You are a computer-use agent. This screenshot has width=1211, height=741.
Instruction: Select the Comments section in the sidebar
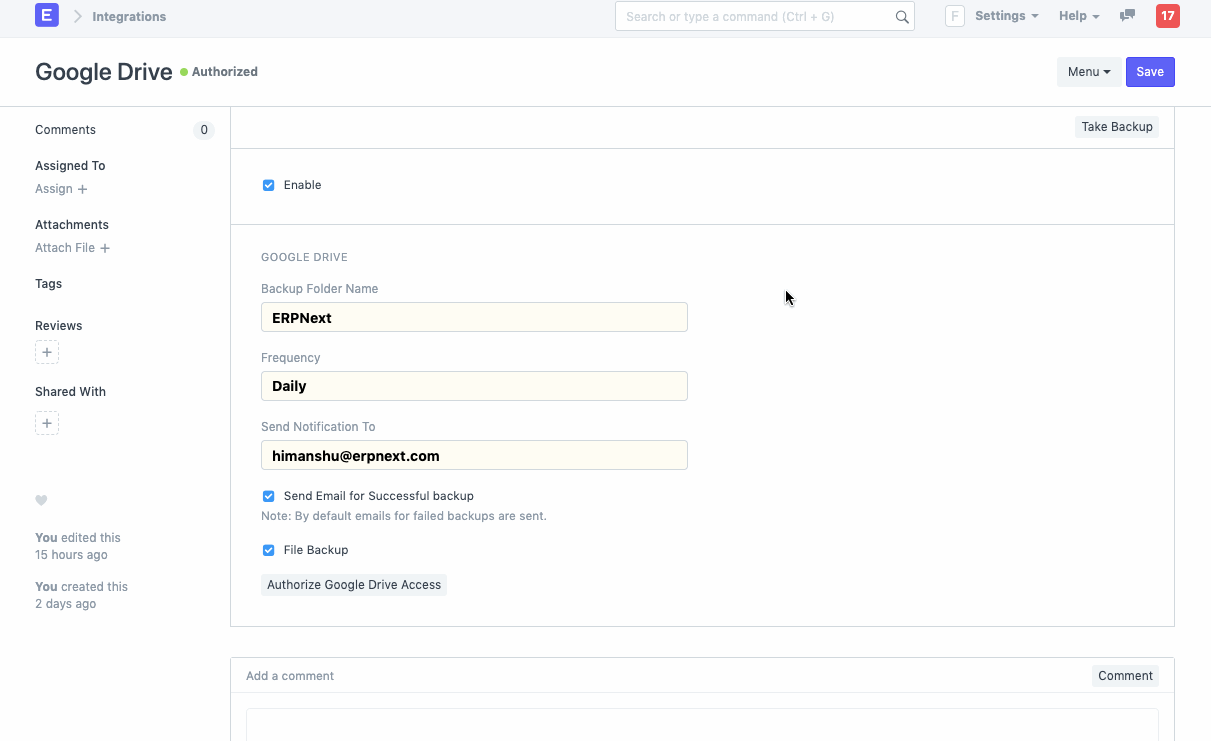pyautogui.click(x=65, y=129)
